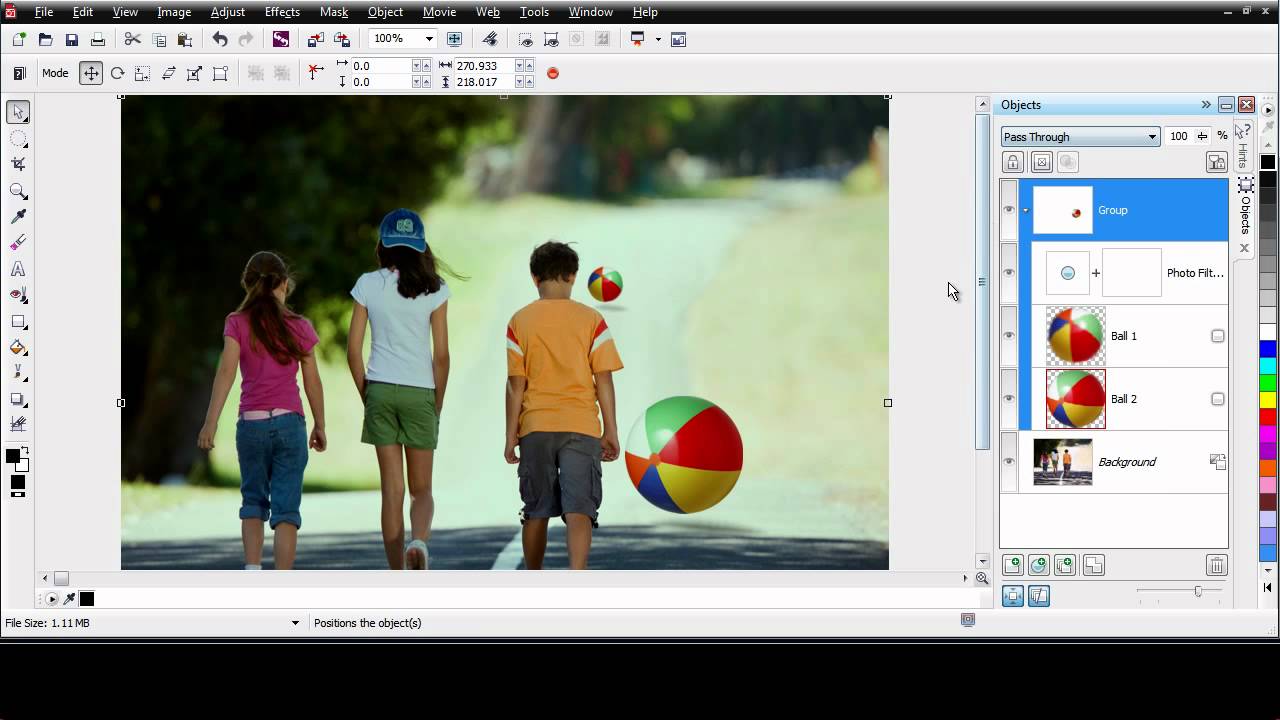Collapse the Group in Objects panel
This screenshot has height=720, width=1280.
pyautogui.click(x=1025, y=210)
